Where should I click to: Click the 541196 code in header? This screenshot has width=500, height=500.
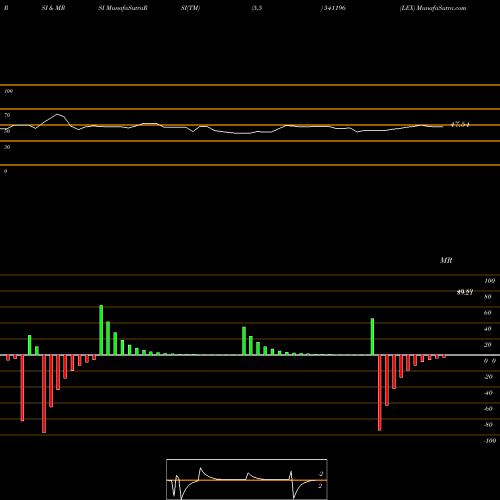[x=334, y=8]
